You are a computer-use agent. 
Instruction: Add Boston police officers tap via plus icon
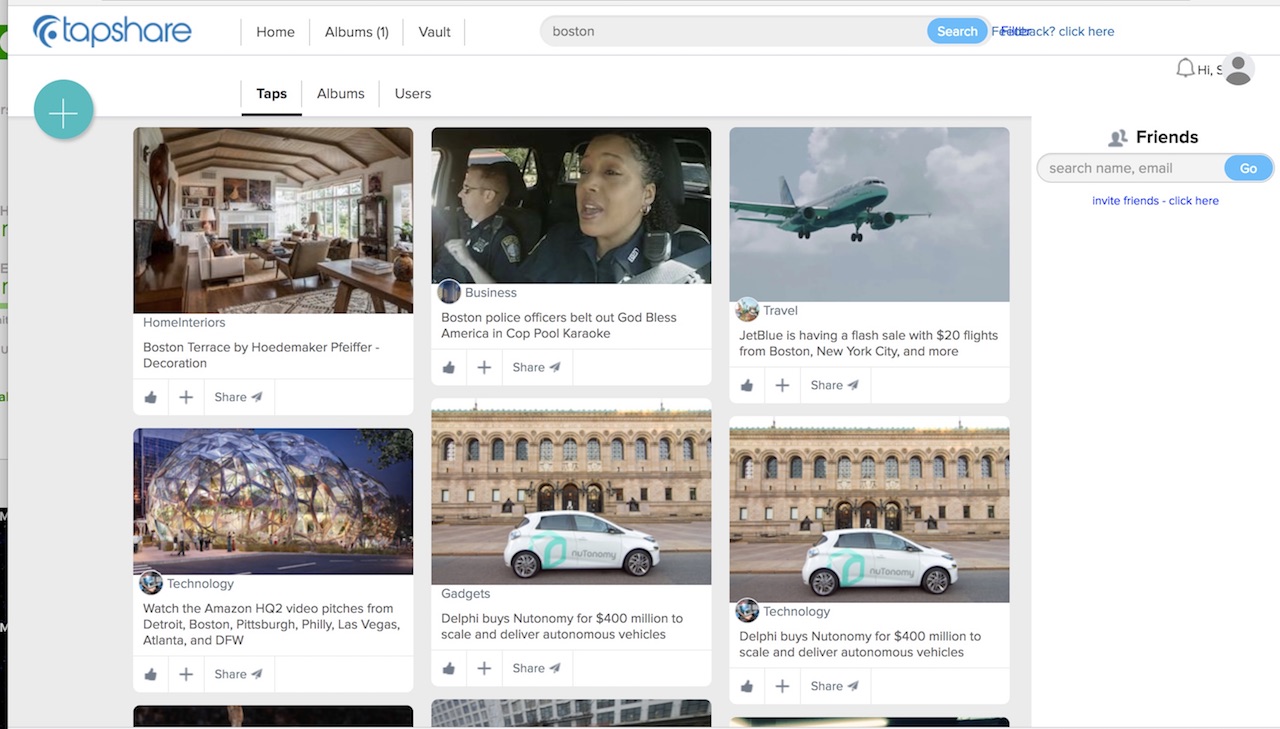484,367
